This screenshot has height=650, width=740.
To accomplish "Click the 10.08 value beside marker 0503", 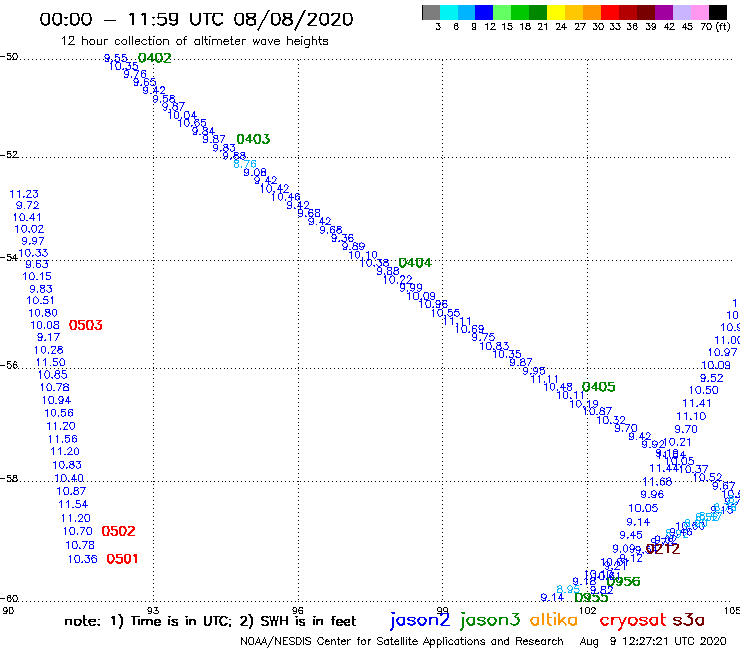I will tap(45, 325).
